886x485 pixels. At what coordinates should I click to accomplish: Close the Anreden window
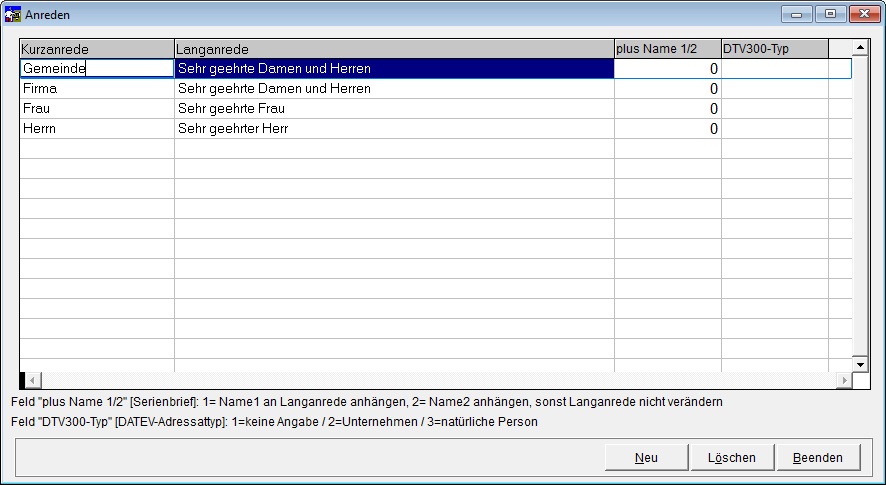pyautogui.click(x=865, y=14)
